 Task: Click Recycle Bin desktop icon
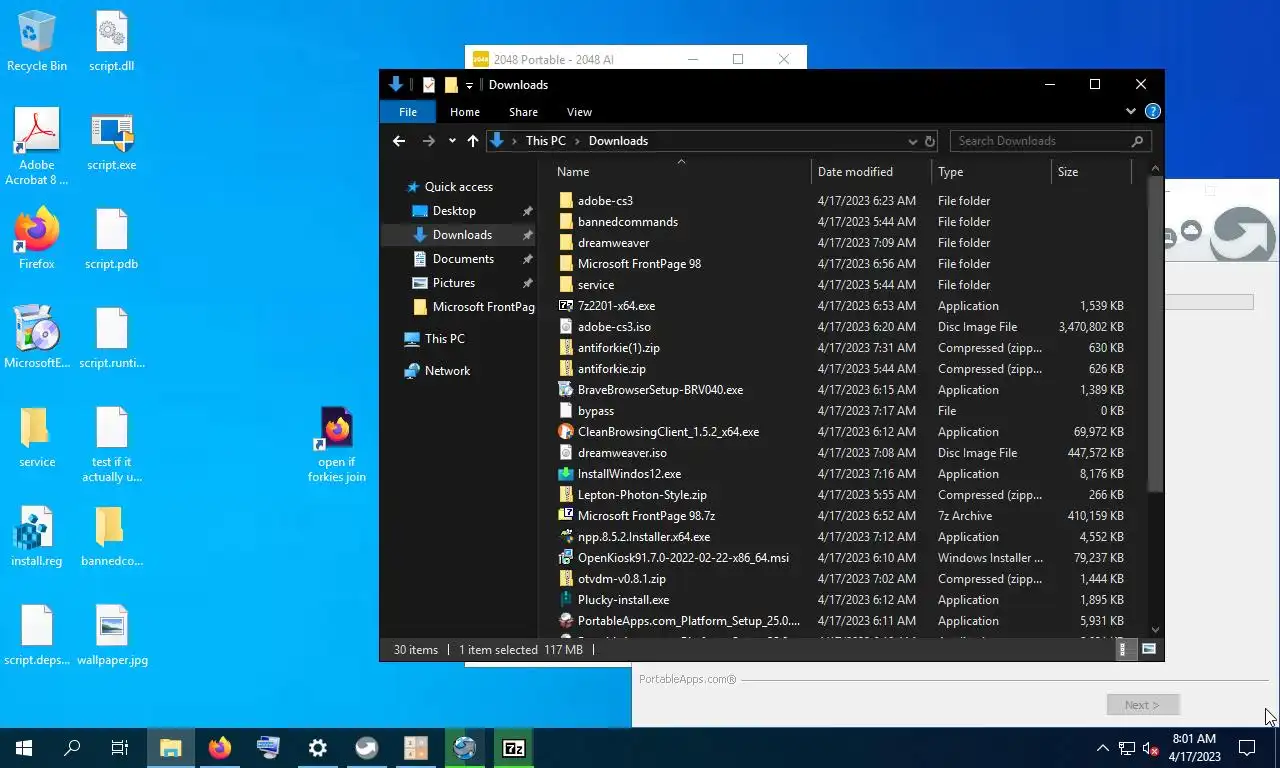37,42
